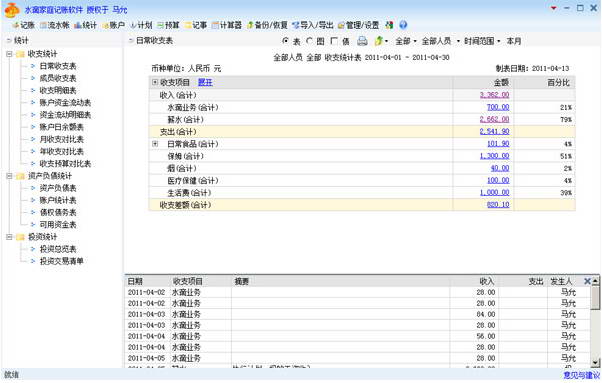
Task: Click the printer icon in report toolbar
Action: click(362, 41)
